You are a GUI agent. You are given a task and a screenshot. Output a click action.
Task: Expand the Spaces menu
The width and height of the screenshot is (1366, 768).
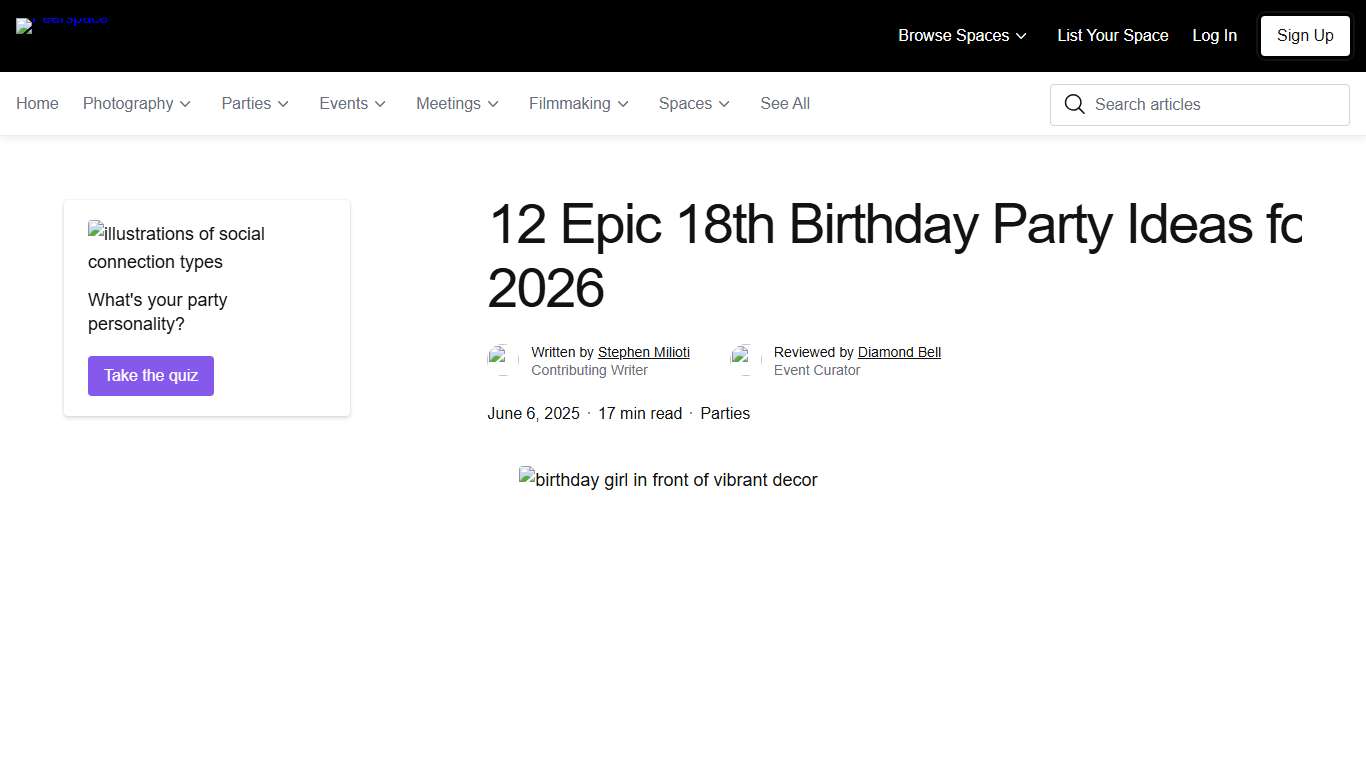[693, 103]
